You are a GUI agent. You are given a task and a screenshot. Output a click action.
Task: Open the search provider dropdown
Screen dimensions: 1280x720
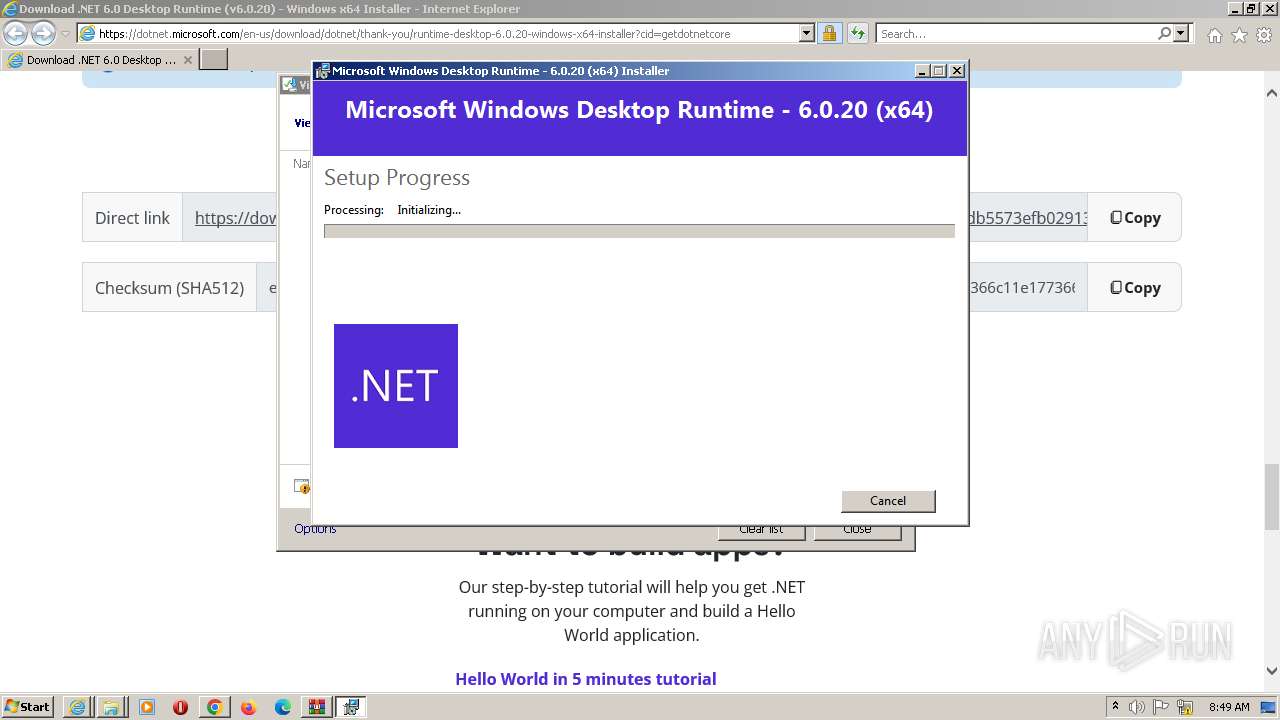[1181, 33]
